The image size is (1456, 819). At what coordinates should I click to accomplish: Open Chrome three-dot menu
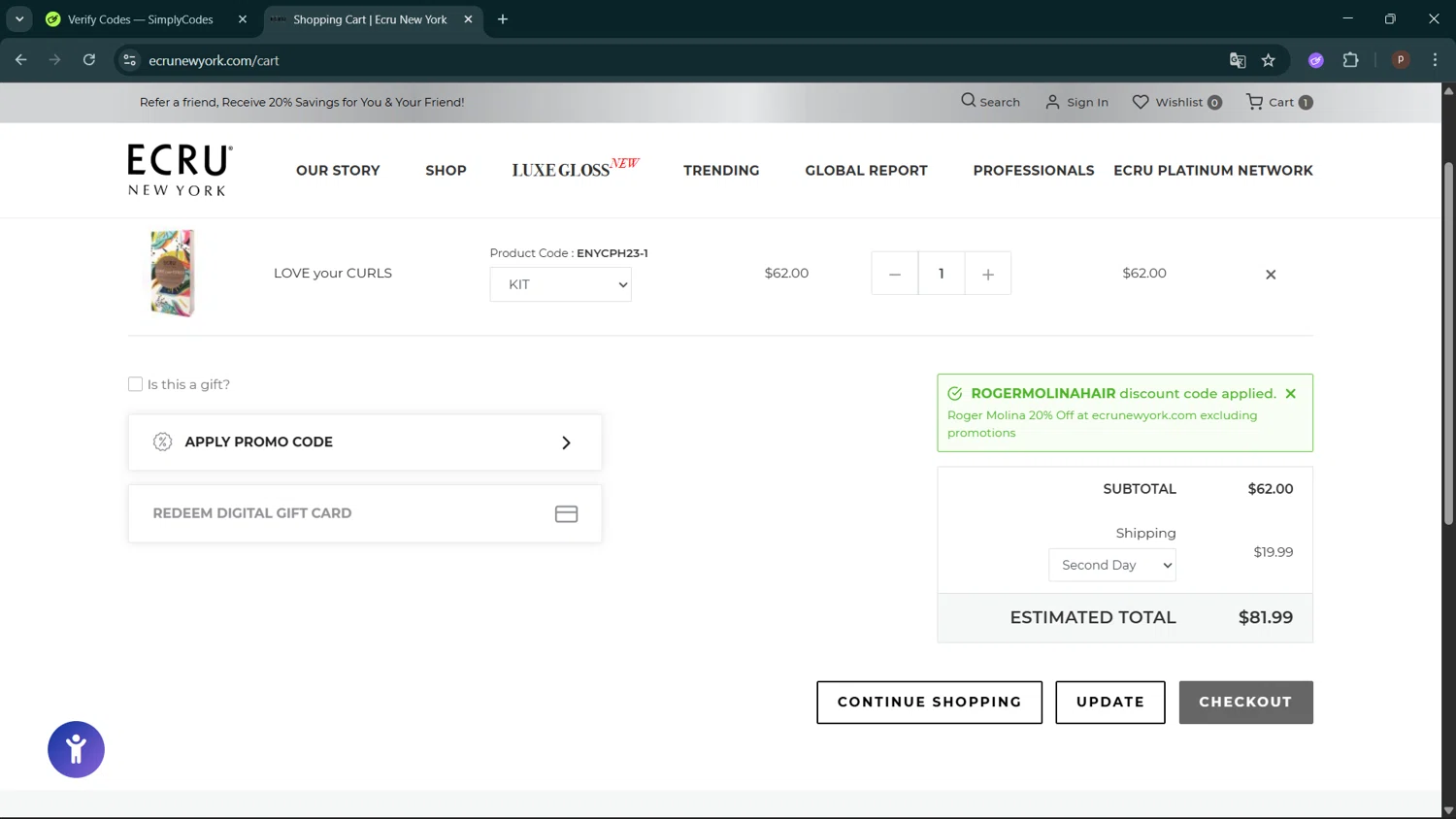1435,60
